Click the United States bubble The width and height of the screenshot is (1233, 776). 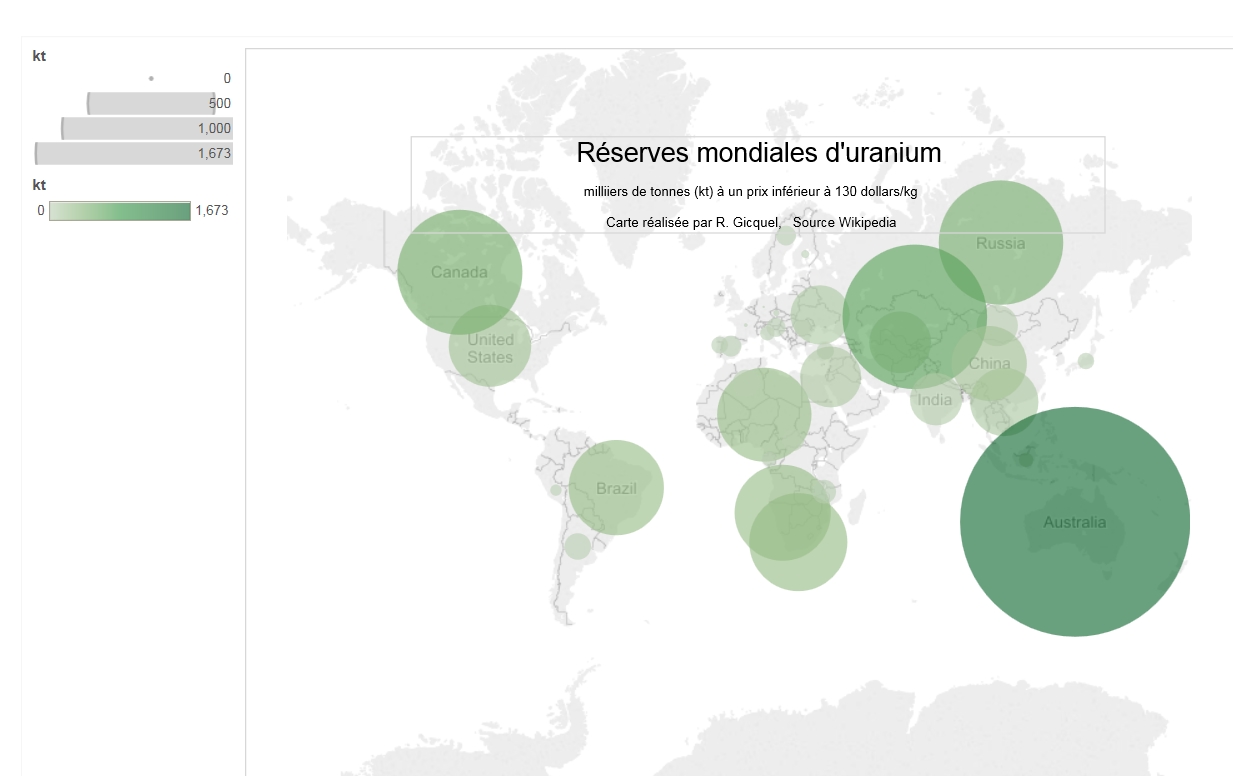click(490, 346)
